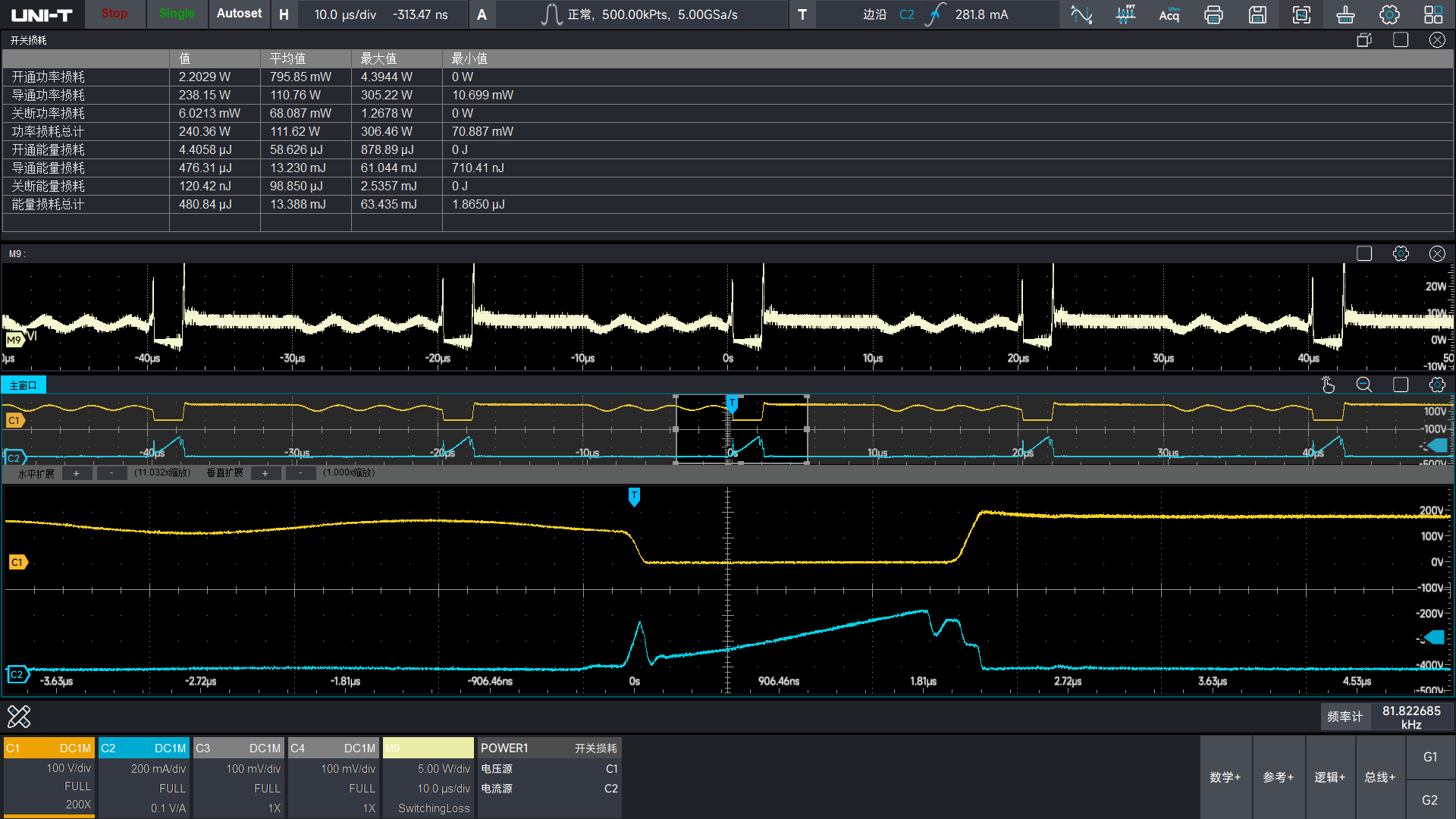Toggle the Stop acquisition button

tap(115, 14)
